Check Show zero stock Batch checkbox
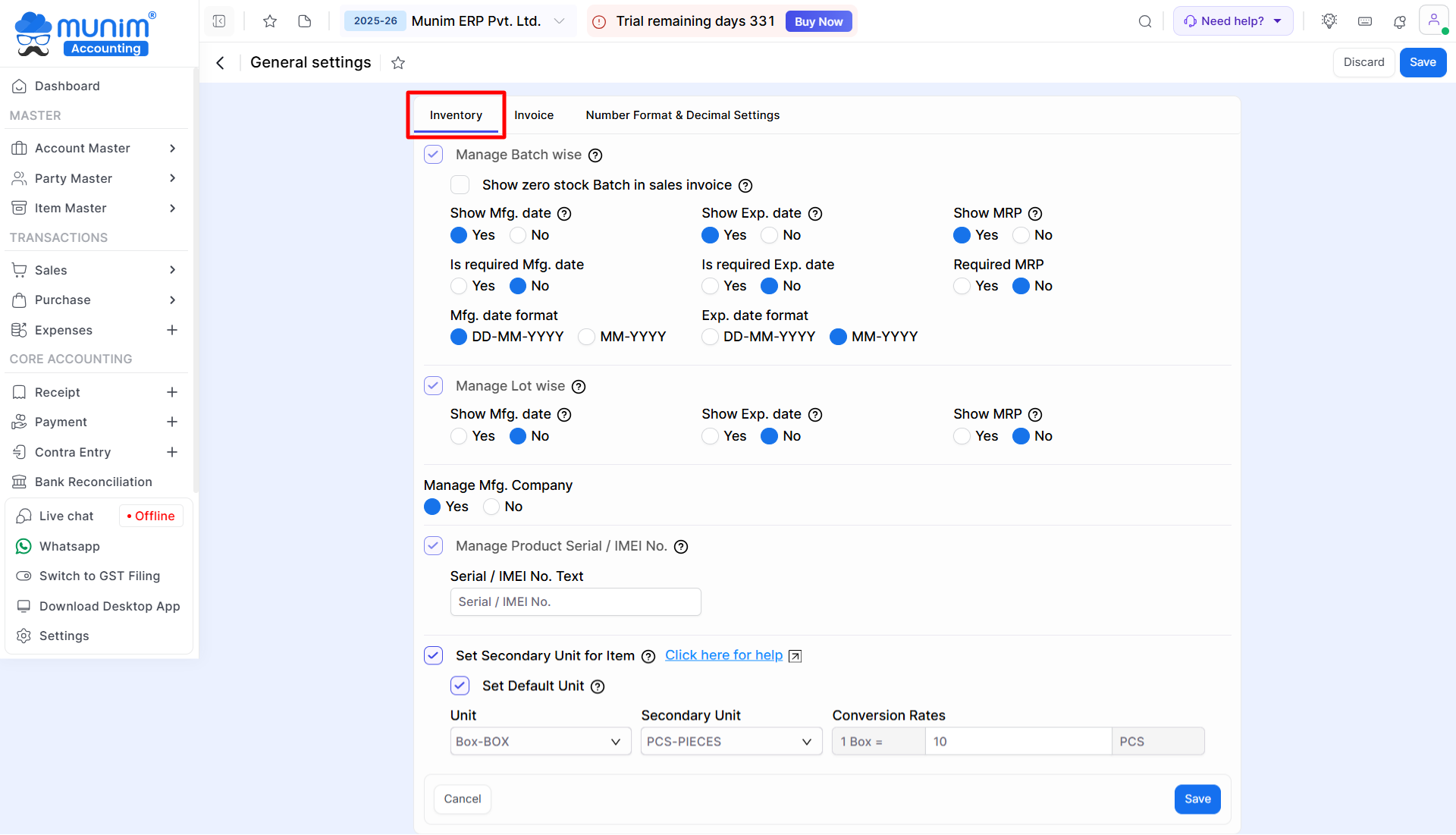Image resolution: width=1456 pixels, height=835 pixels. pos(460,185)
